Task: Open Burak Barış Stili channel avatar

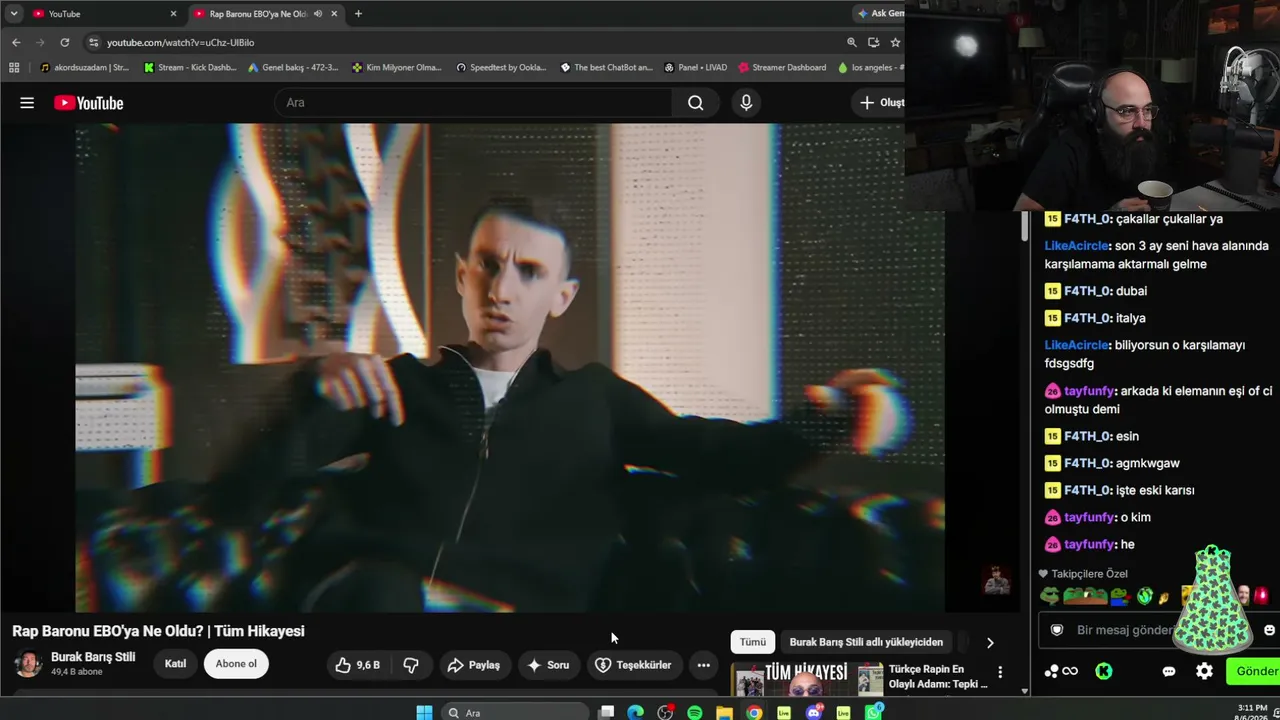Action: click(28, 664)
